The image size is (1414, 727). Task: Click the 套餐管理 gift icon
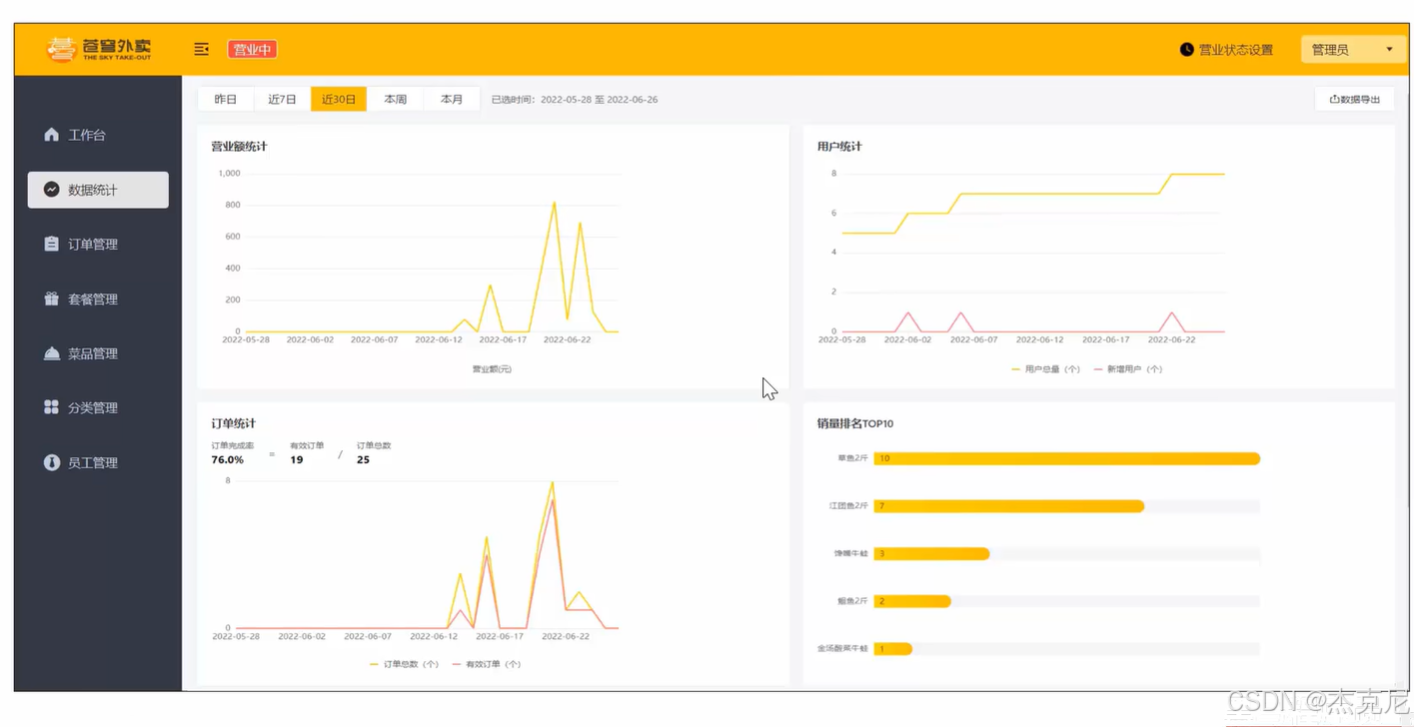pos(51,298)
